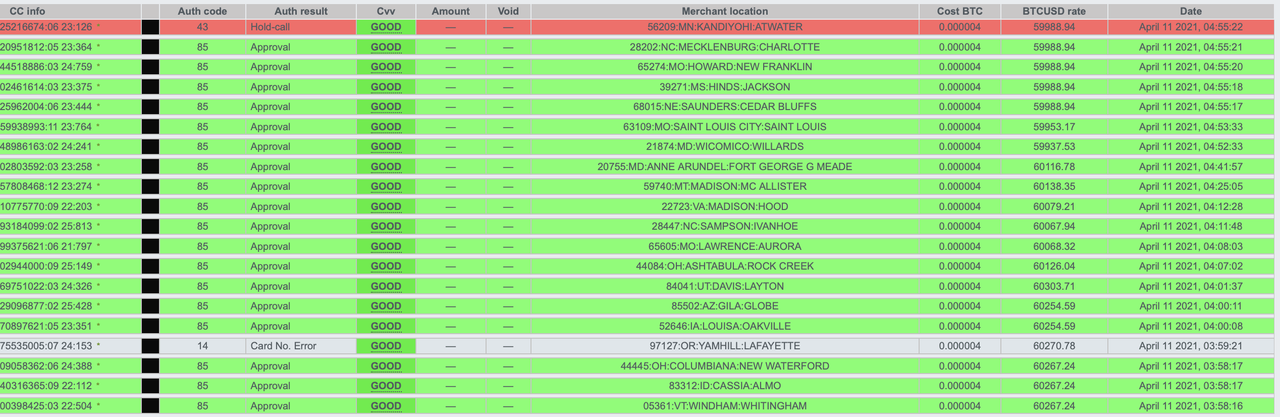The height and width of the screenshot is (417, 1280).
Task: Select merchant location 65605:MO:LAWRENCE:AURORA
Action: (725, 247)
